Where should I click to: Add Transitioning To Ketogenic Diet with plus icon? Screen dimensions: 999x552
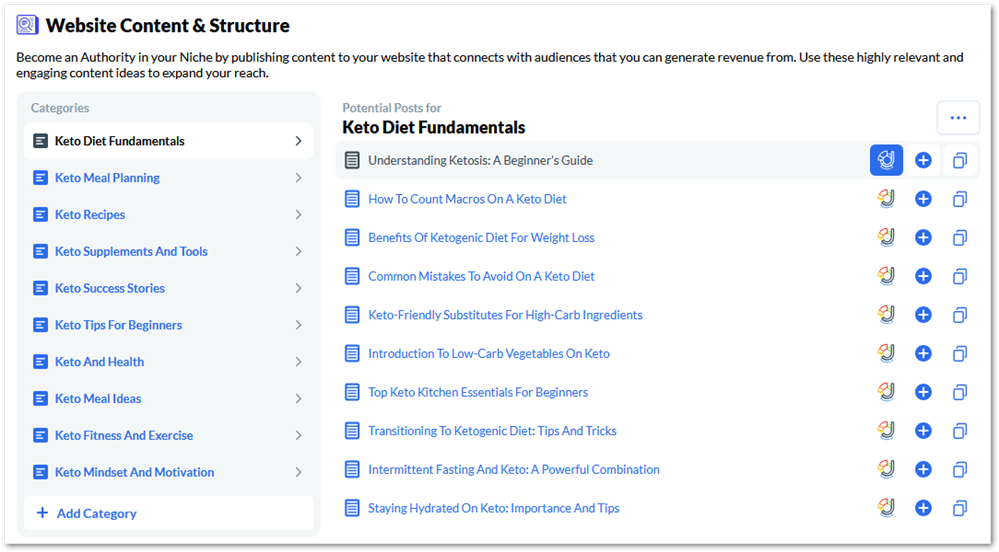tap(923, 431)
